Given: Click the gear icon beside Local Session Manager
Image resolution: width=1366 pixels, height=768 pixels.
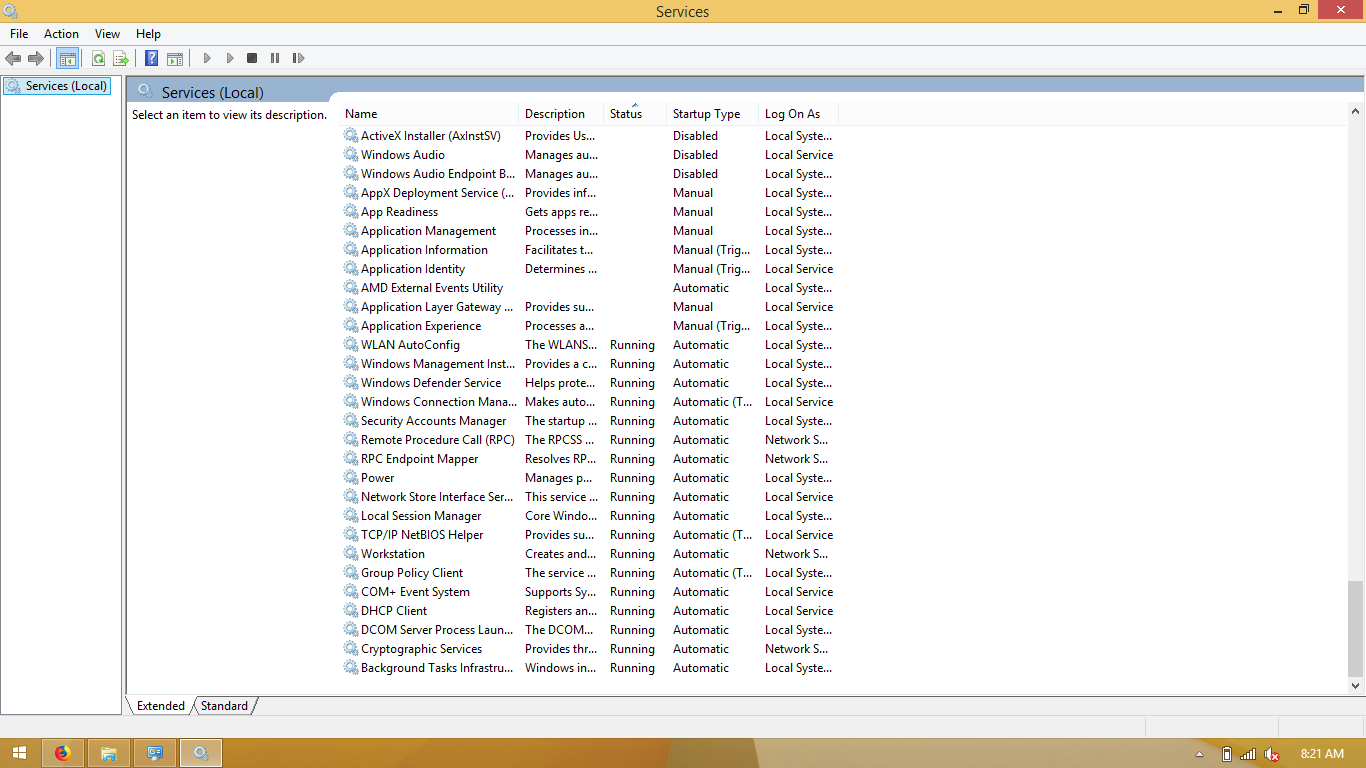Looking at the screenshot, I should pyautogui.click(x=351, y=515).
